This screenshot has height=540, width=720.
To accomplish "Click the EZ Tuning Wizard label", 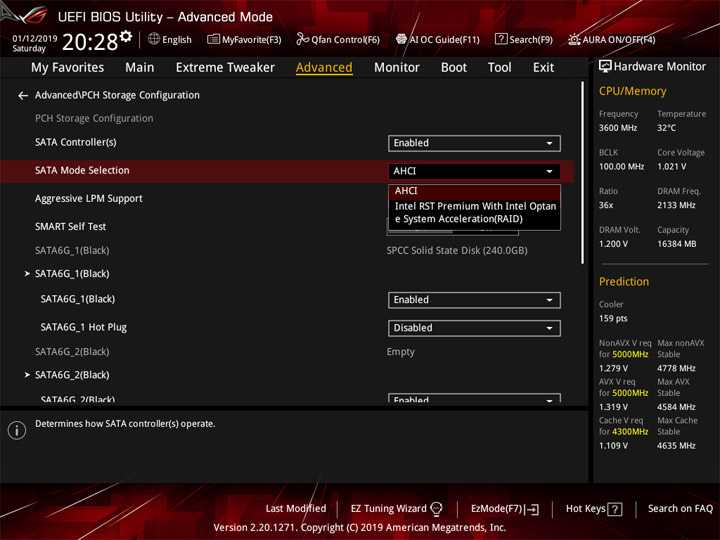I will coord(388,508).
